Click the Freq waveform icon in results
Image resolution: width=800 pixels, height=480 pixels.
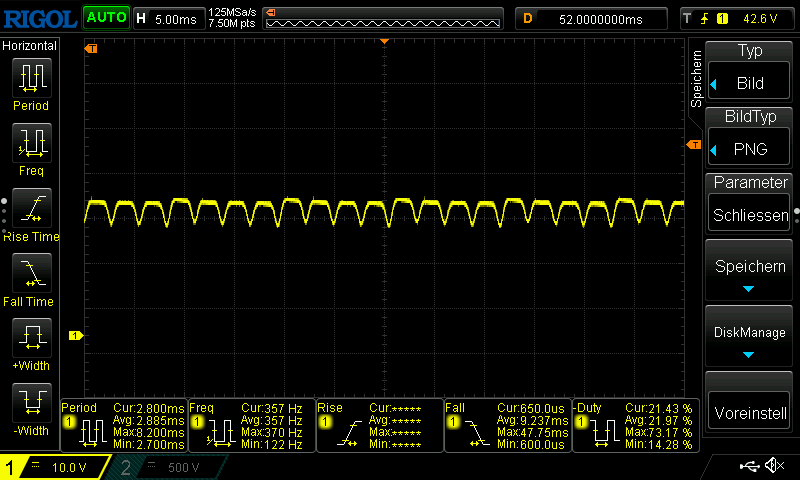click(x=220, y=434)
